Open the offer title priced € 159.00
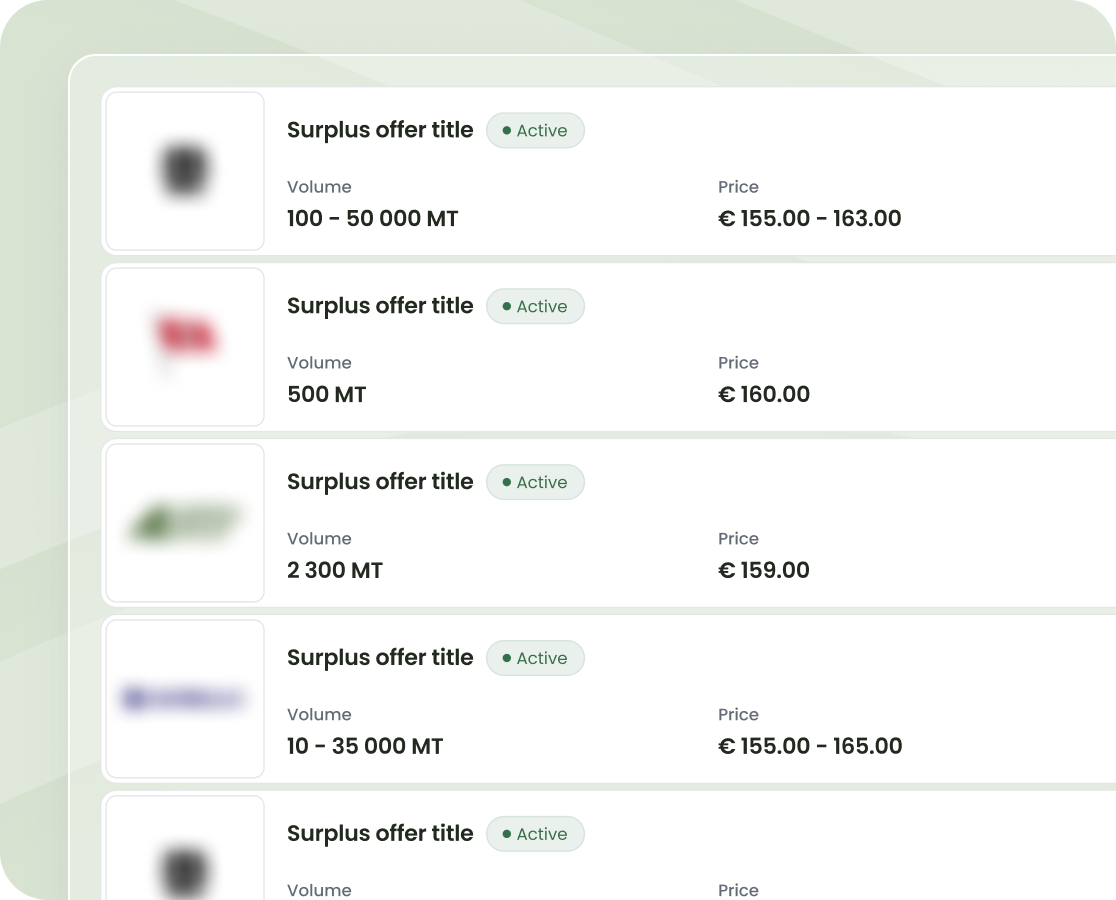The width and height of the screenshot is (1116, 900). (x=380, y=482)
